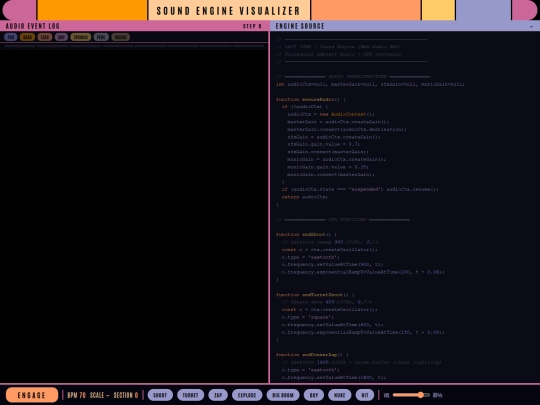Screen dimensions: 540x405
Task: Click the SCALE readout in the bottom bar
Action: [x=100, y=395]
